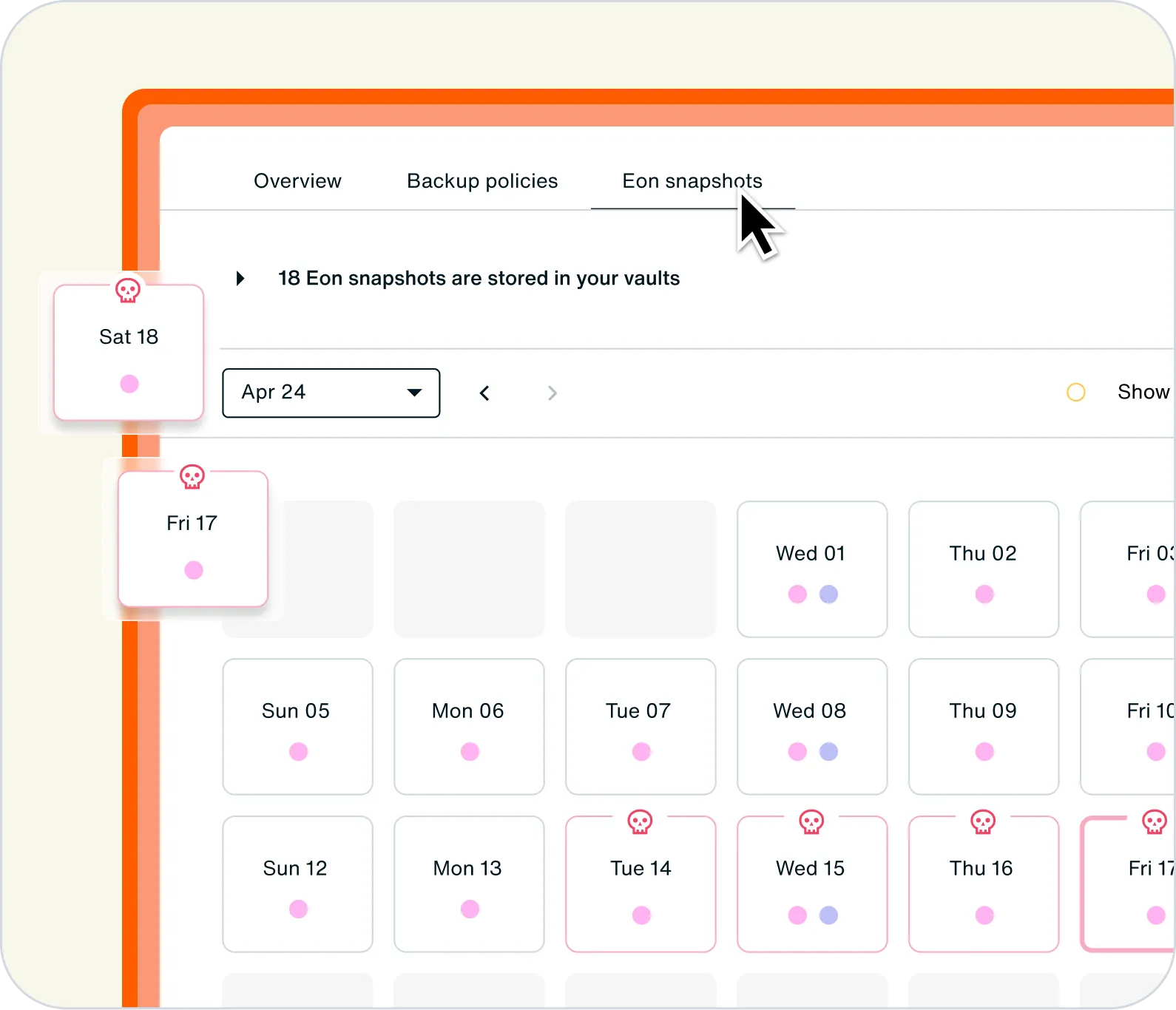Open the Overview tab

297,181
